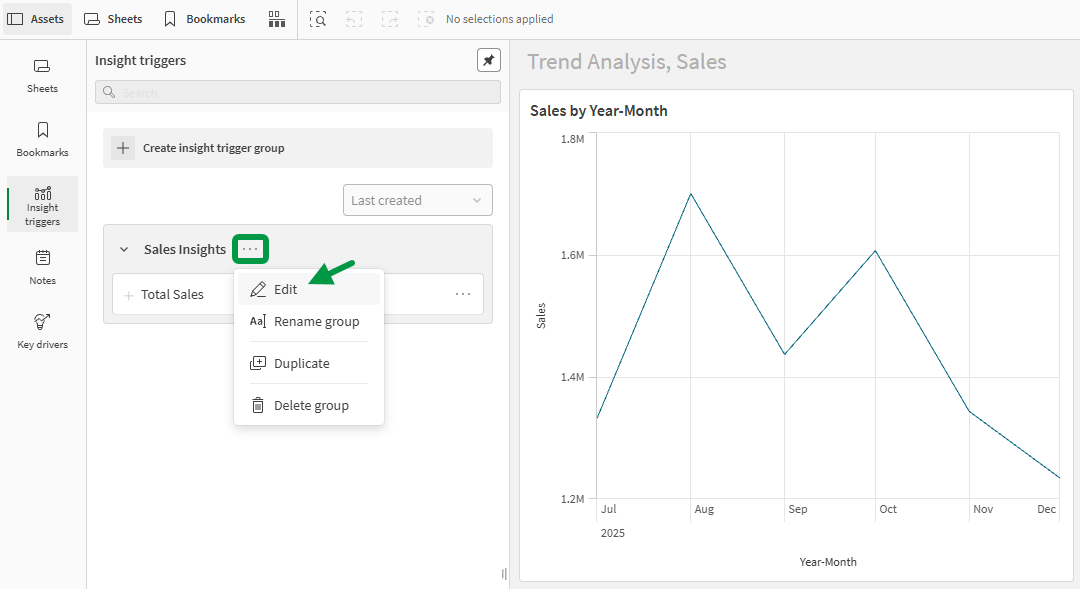This screenshot has width=1080, height=589.
Task: Open the Sheets top toolbar button
Action: click(113, 19)
